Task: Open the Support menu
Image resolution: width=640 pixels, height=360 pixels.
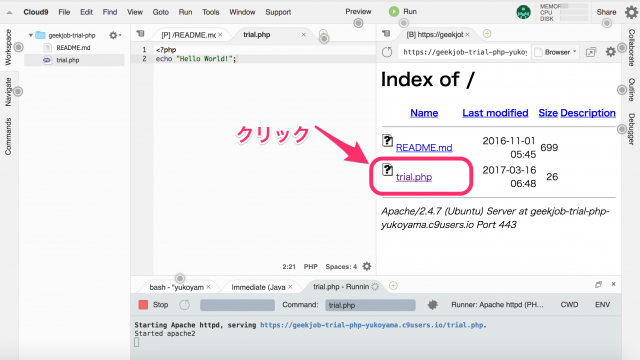Action: click(278, 12)
